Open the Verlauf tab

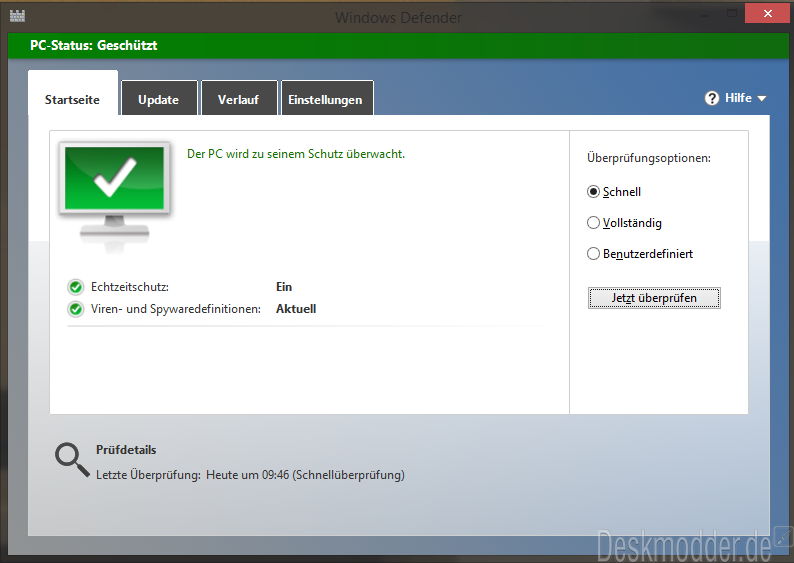239,99
